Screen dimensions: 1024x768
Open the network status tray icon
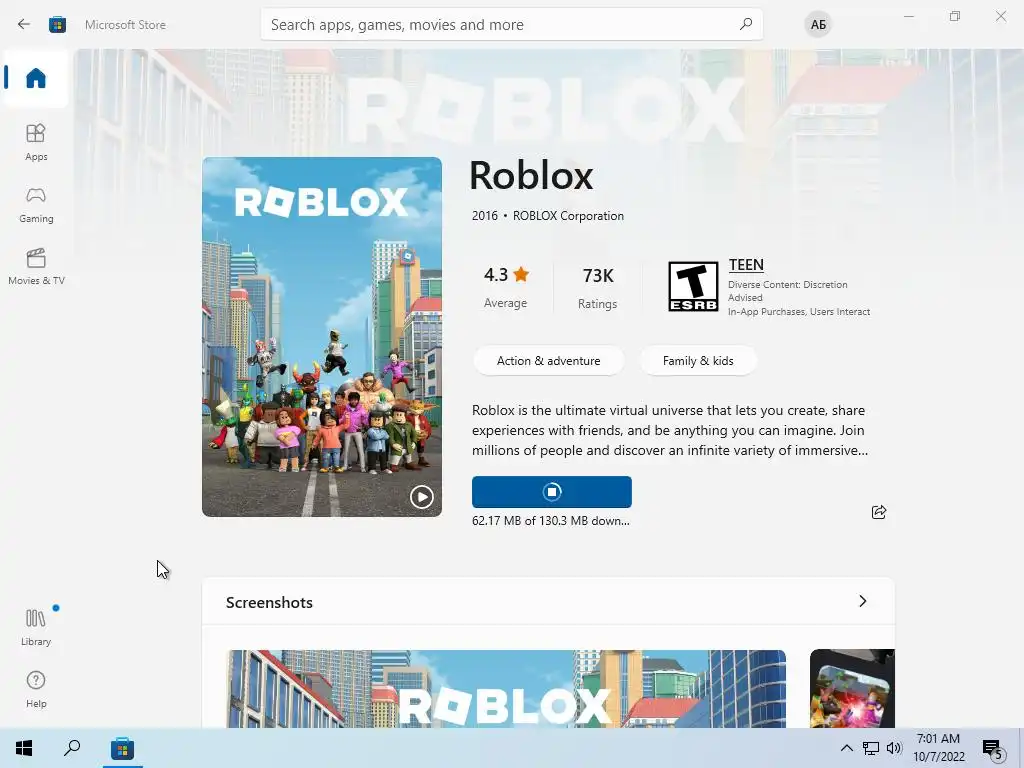871,748
